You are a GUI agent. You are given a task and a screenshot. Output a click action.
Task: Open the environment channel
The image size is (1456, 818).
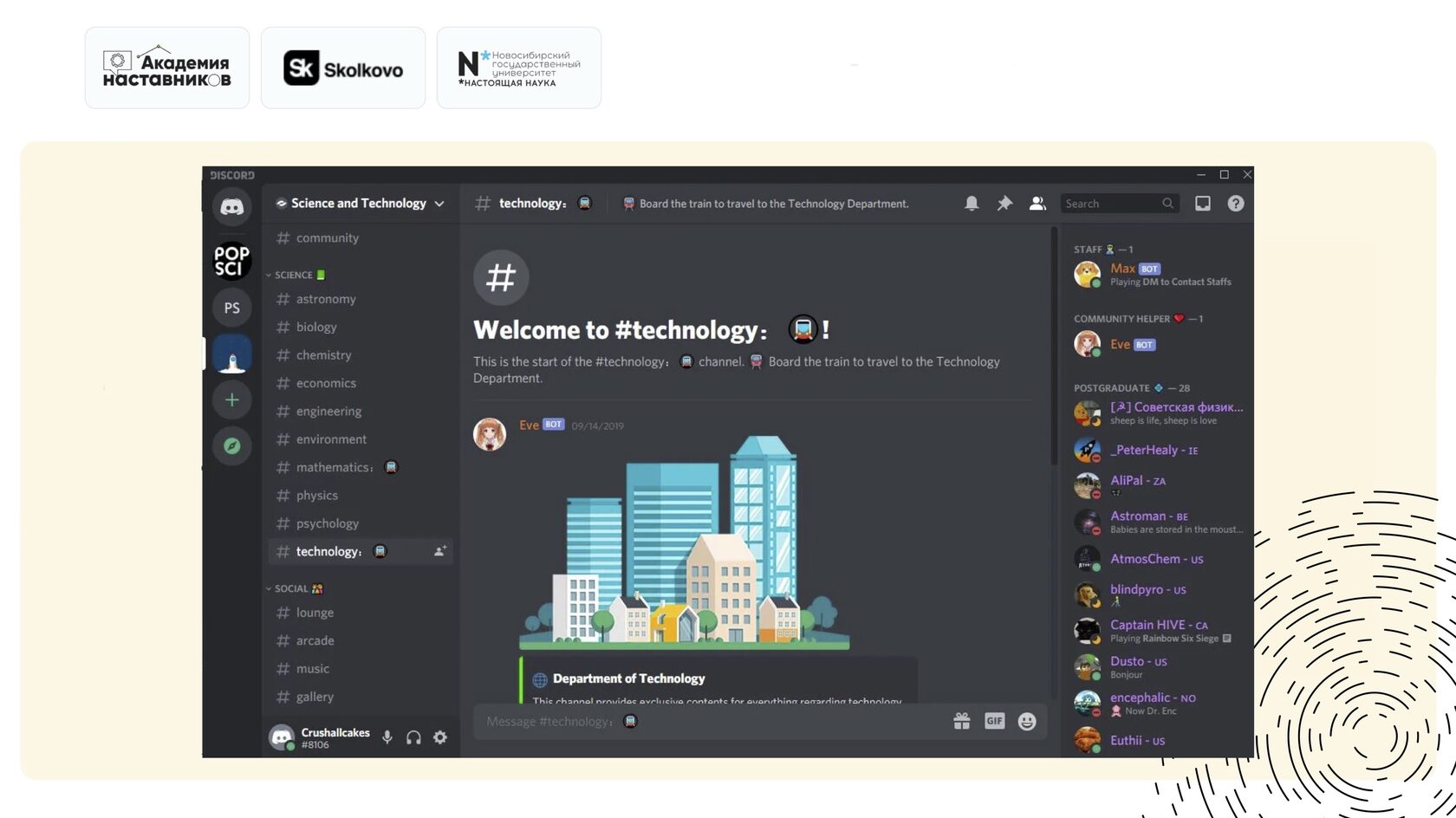tap(359, 439)
